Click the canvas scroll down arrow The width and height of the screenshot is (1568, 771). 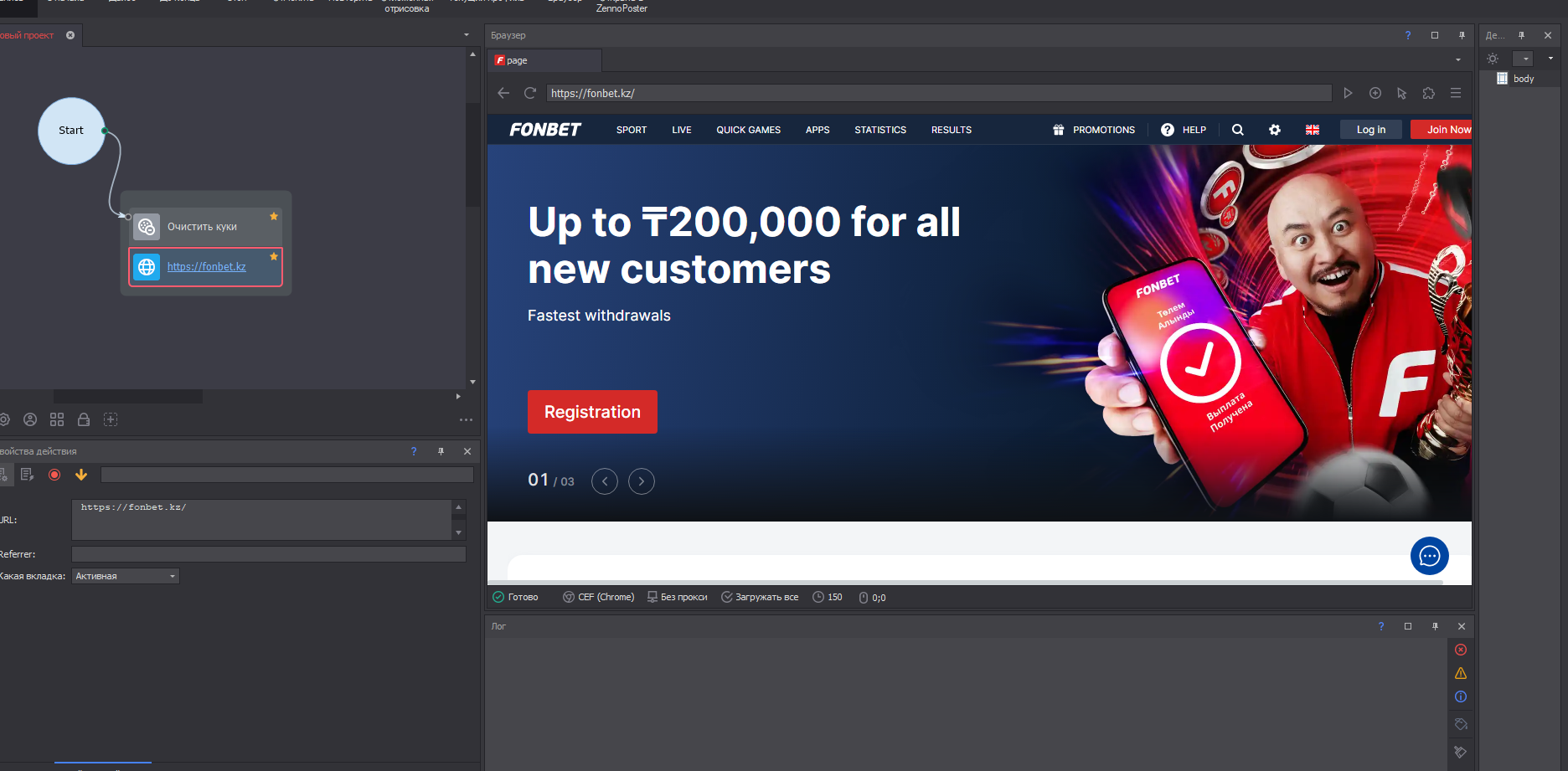pos(473,382)
